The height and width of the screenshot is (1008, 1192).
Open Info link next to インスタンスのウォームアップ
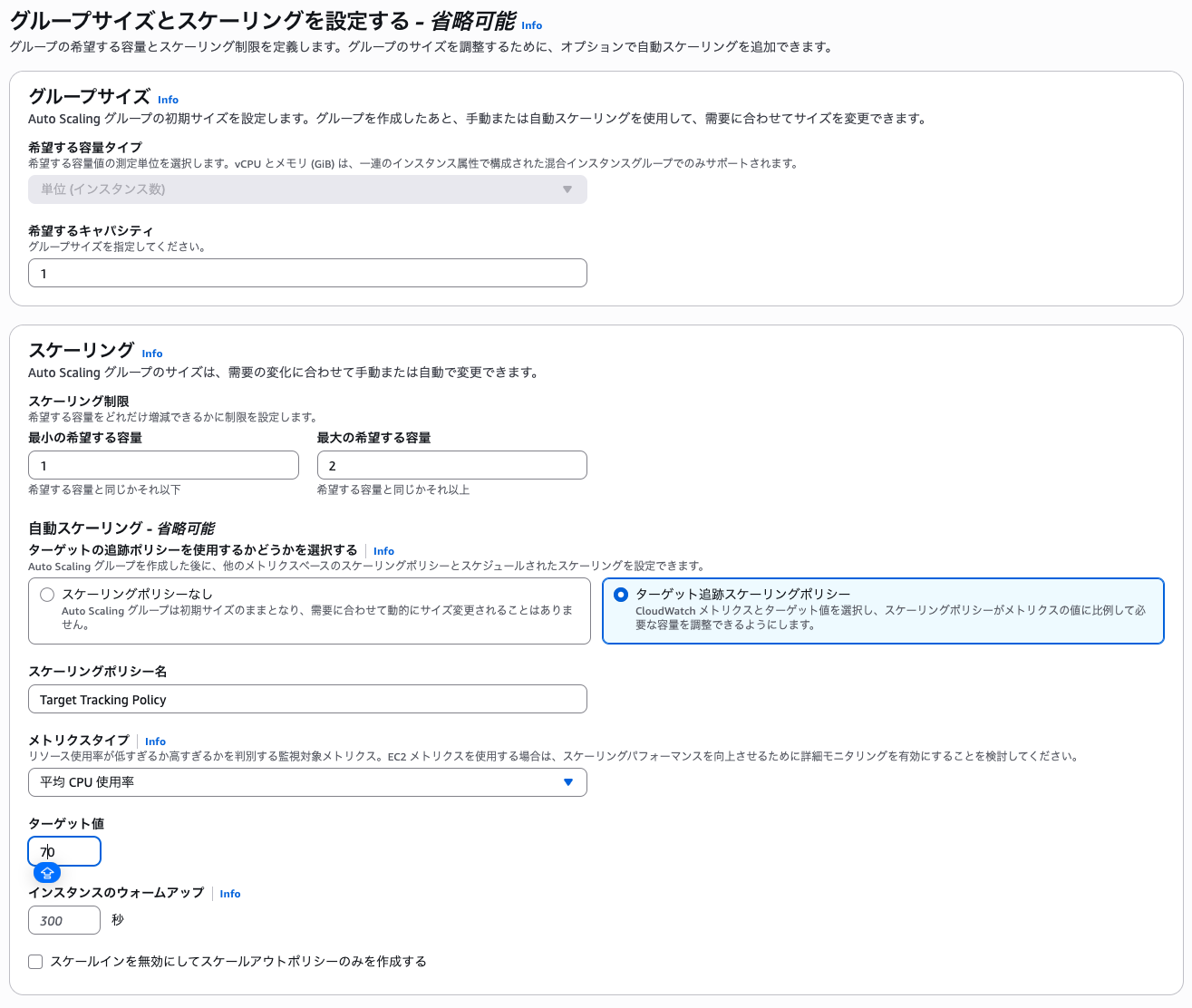coord(230,894)
